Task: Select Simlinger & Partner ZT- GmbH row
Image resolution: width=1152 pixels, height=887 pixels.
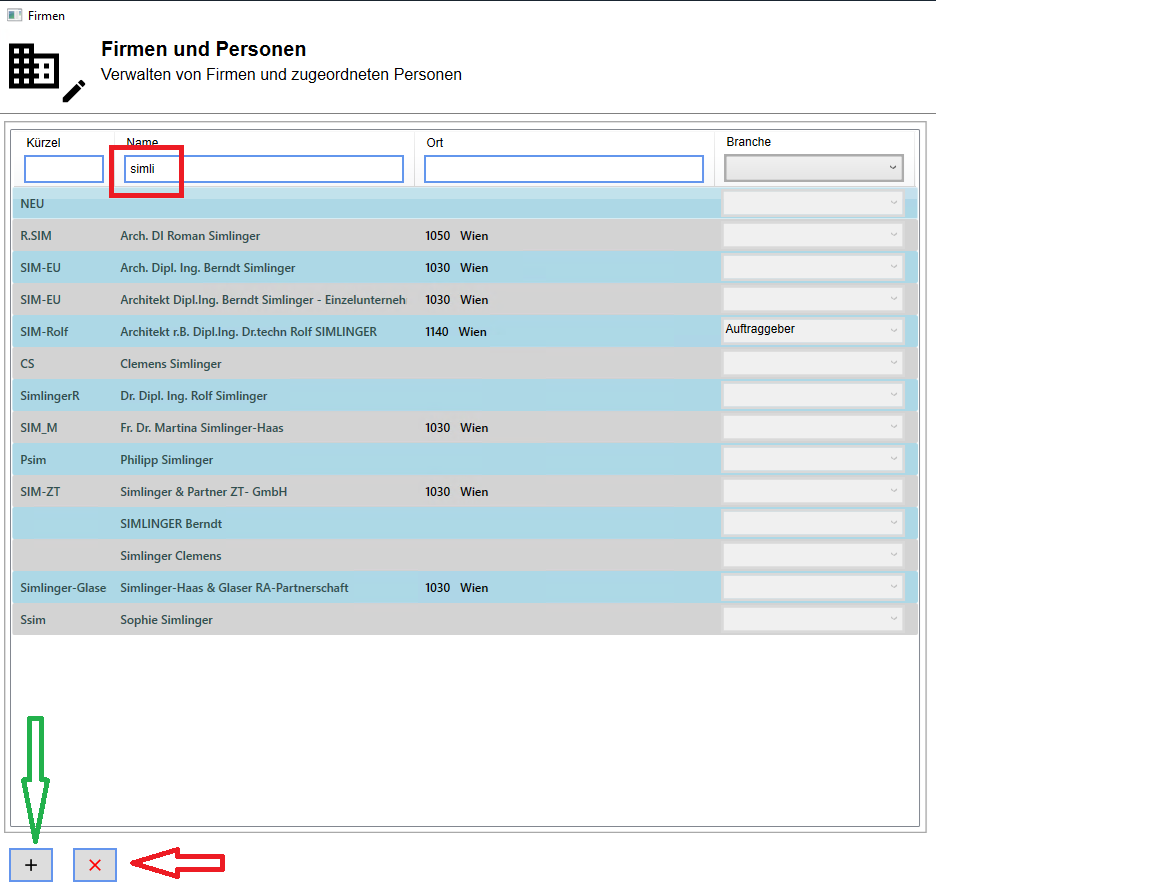Action: (x=204, y=492)
